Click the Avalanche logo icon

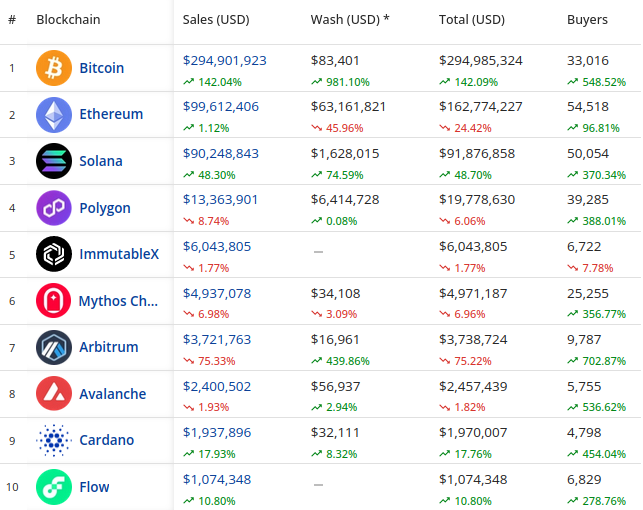tap(54, 394)
